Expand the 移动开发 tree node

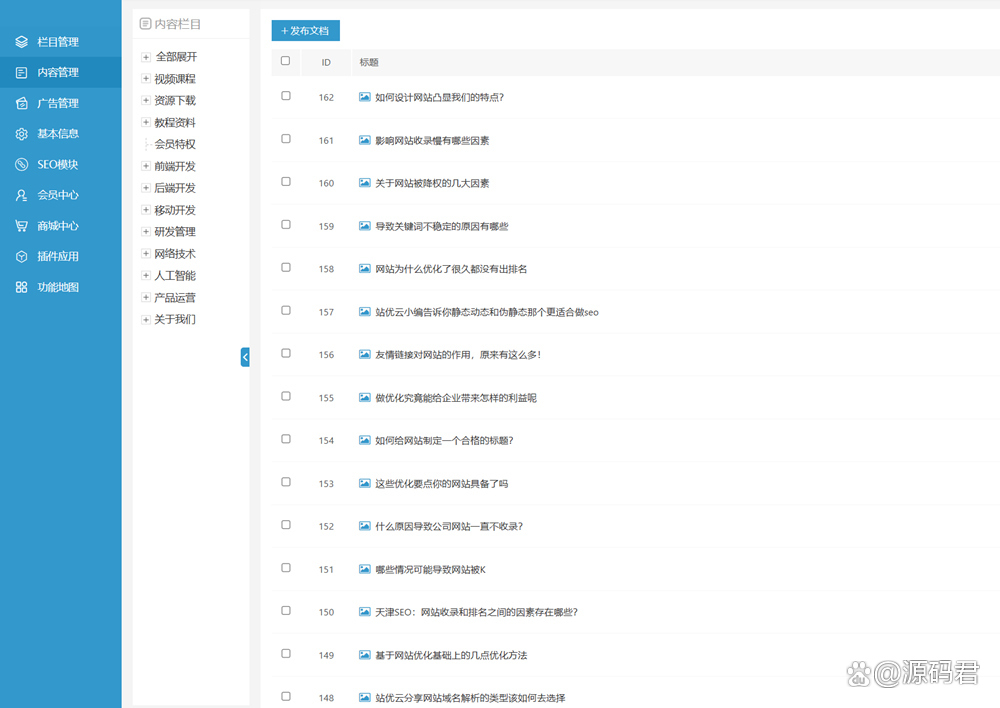coord(146,209)
